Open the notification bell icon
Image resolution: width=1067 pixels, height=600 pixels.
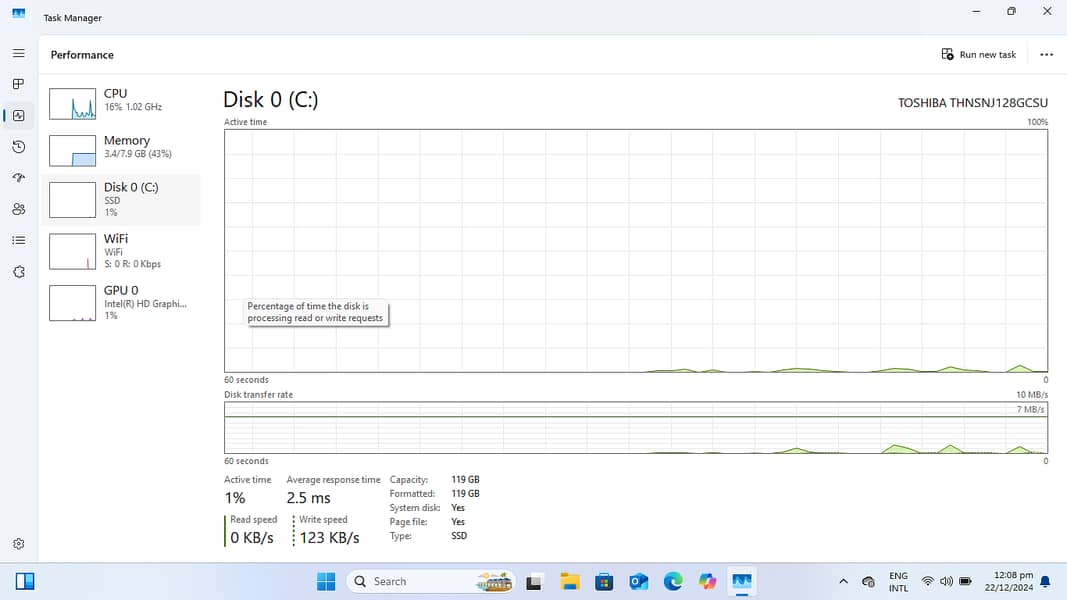(1045, 582)
